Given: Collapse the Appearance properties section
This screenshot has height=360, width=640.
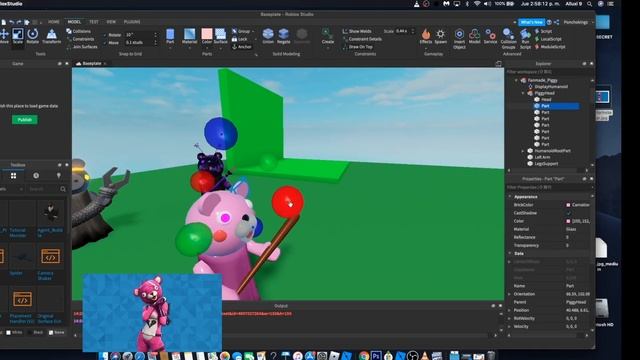Looking at the screenshot, I should [x=510, y=197].
